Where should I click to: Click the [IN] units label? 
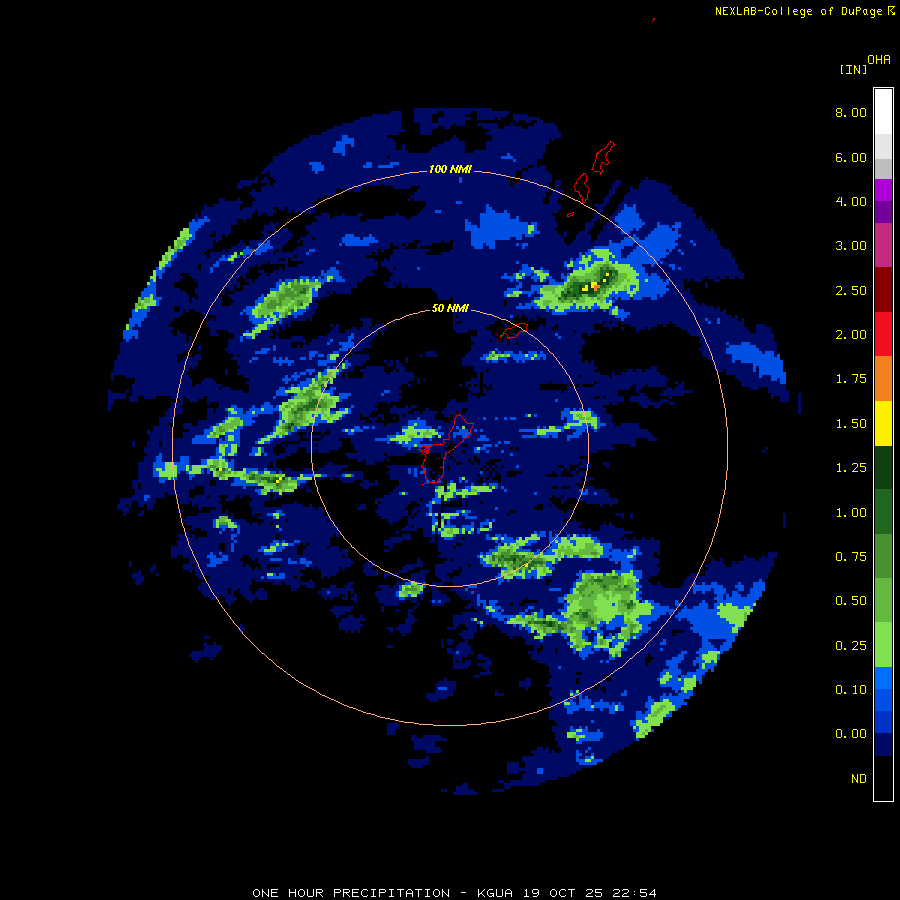pos(853,69)
